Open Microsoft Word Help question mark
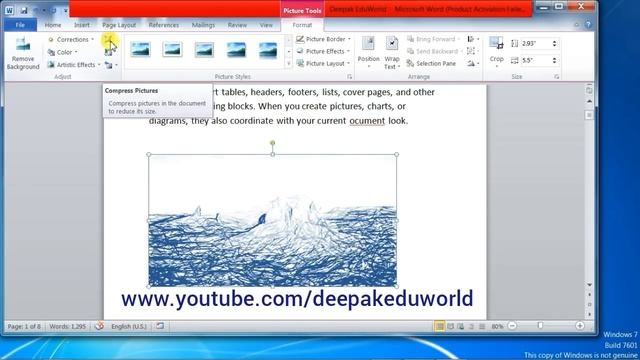This screenshot has width=640, height=360. pos(588,24)
